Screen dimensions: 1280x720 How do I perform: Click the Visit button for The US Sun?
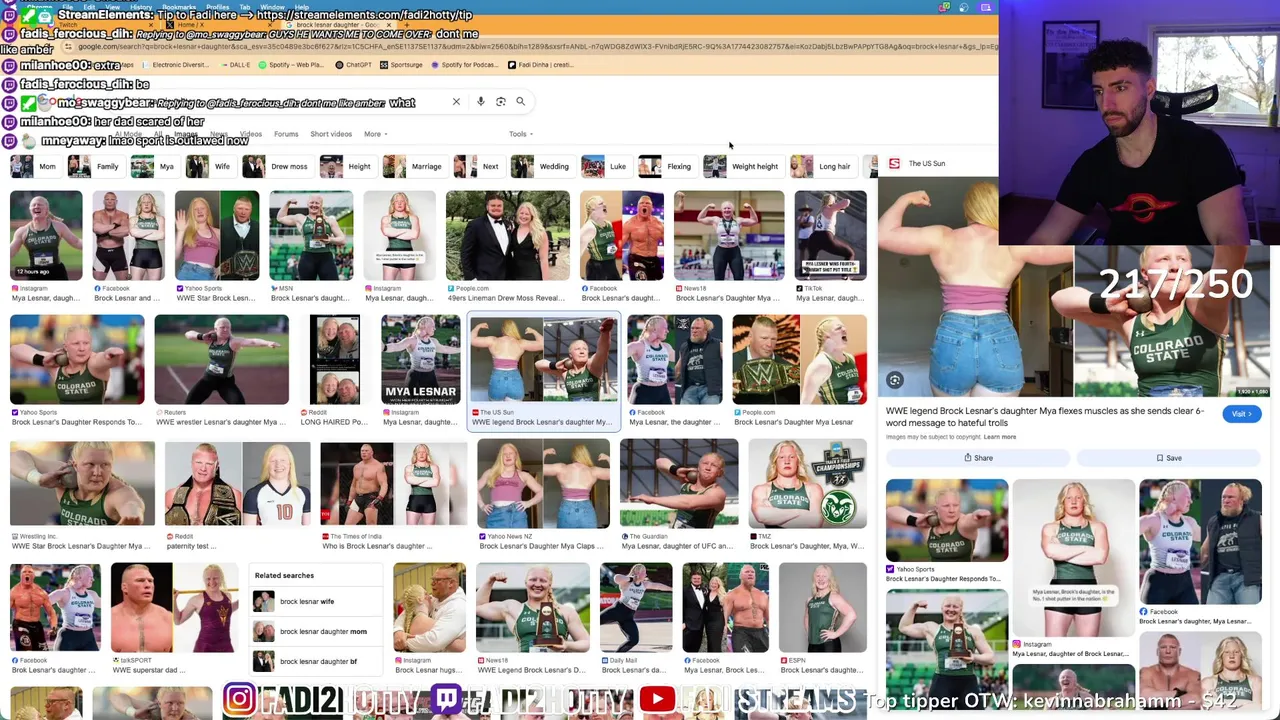[x=1241, y=414]
